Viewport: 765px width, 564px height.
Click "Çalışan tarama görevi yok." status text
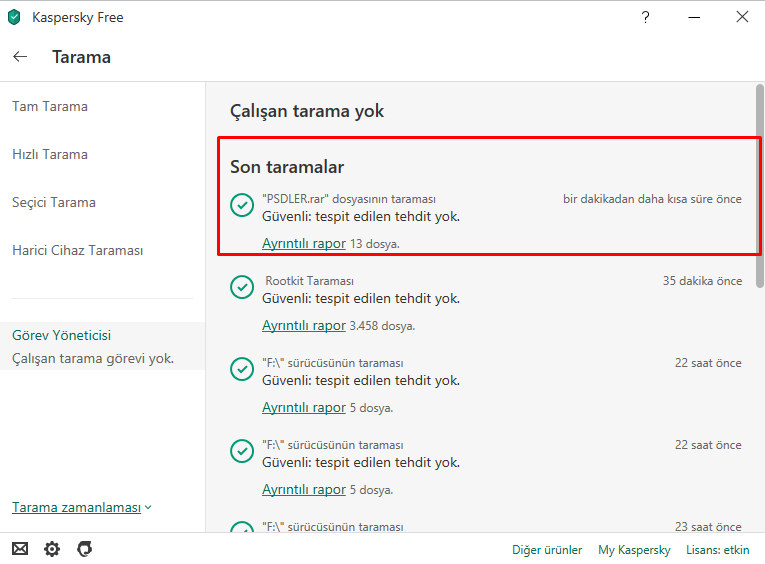coord(93,359)
